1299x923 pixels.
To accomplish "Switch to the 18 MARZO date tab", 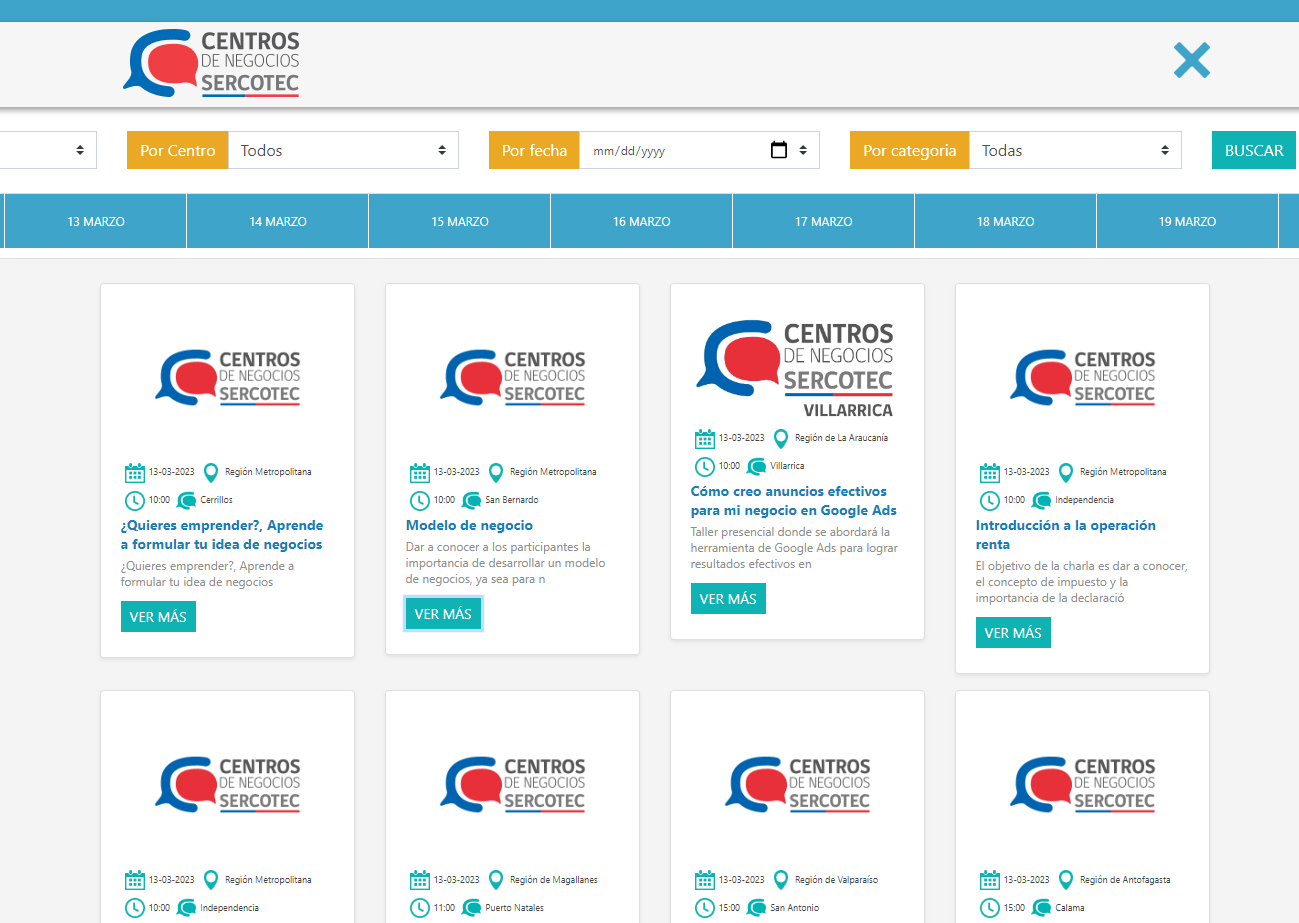I will (x=1005, y=222).
